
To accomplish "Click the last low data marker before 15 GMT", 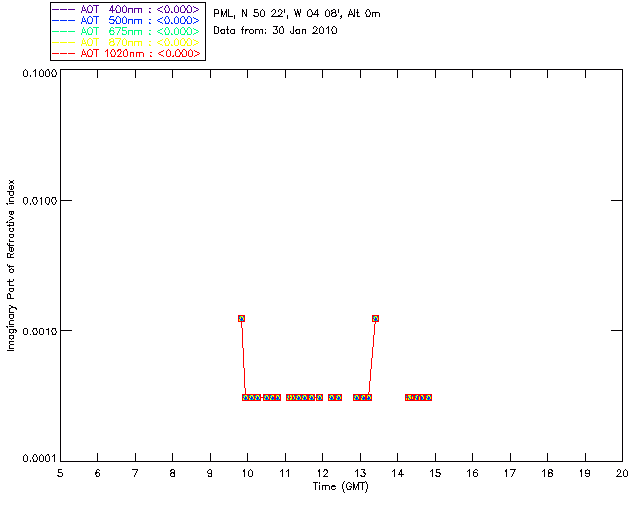I will tap(428, 397).
